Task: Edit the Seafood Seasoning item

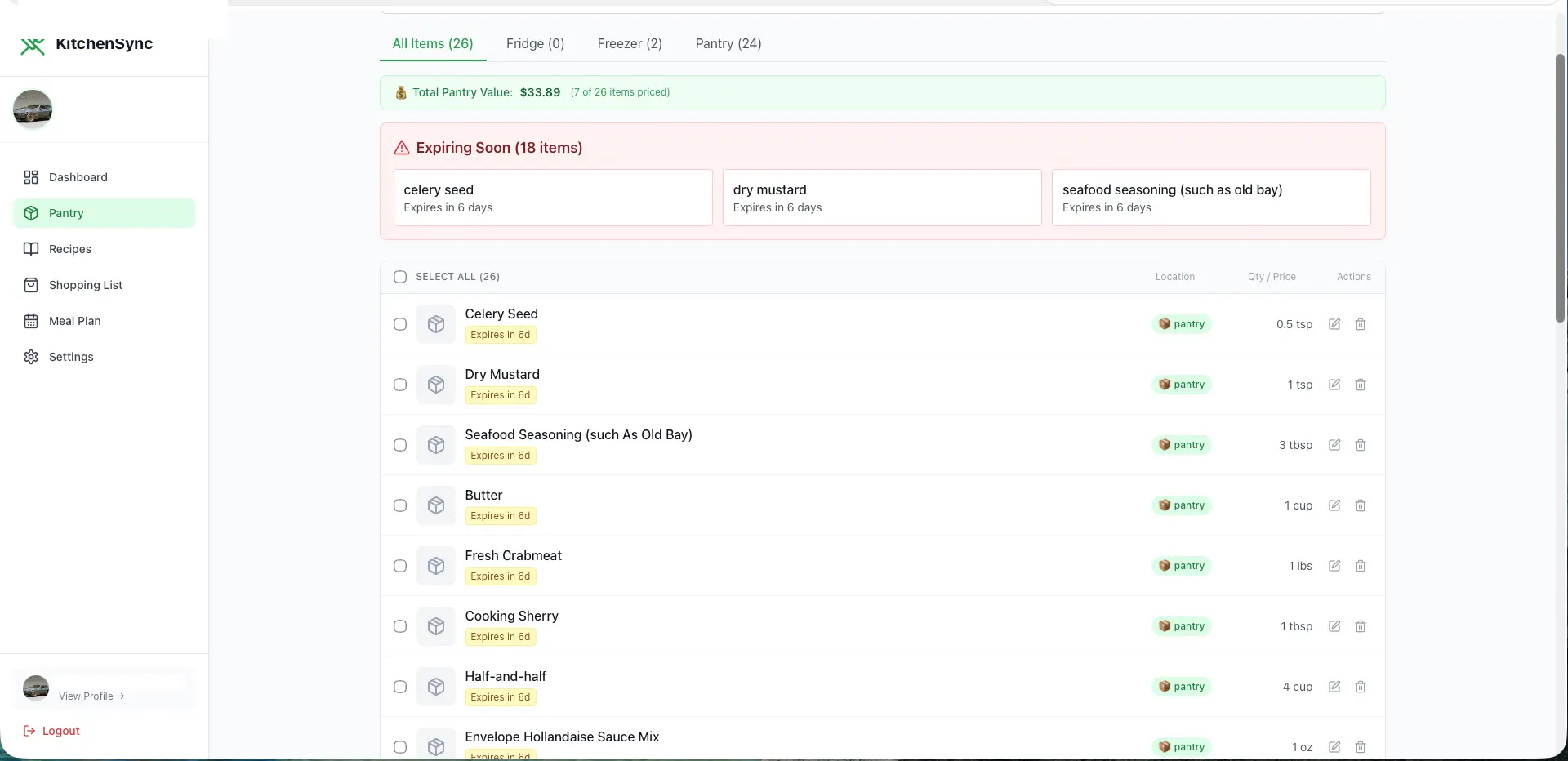Action: 1334,445
